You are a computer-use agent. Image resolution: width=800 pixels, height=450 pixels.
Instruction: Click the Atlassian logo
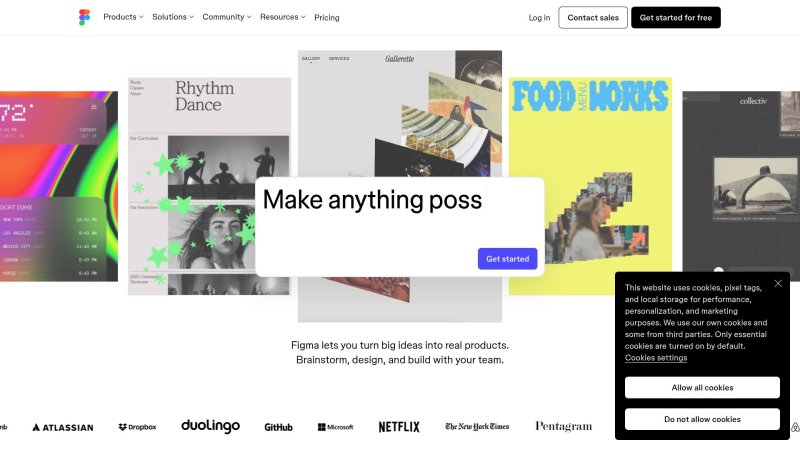(62, 427)
